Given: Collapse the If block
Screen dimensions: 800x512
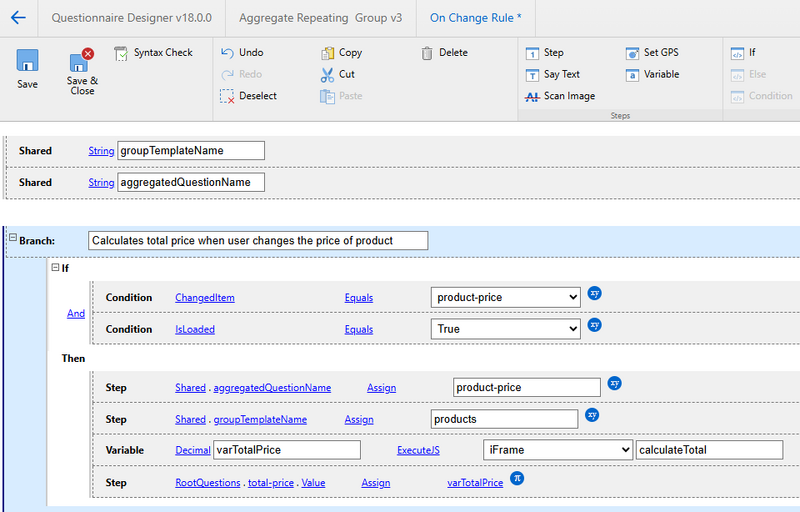Looking at the screenshot, I should click(55, 267).
